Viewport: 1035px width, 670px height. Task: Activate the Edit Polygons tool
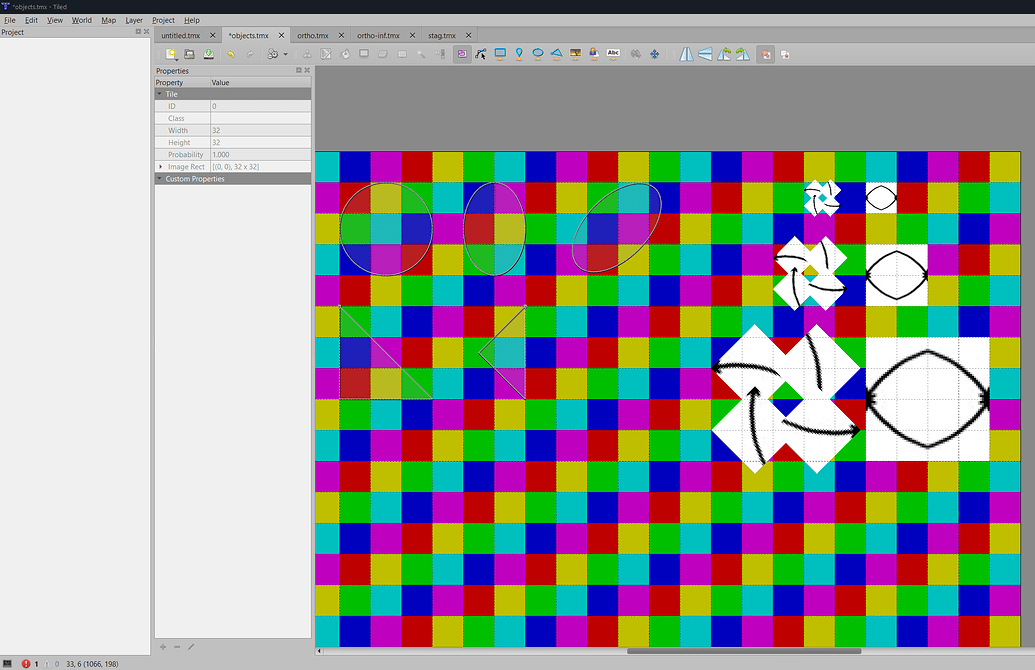[x=480, y=54]
